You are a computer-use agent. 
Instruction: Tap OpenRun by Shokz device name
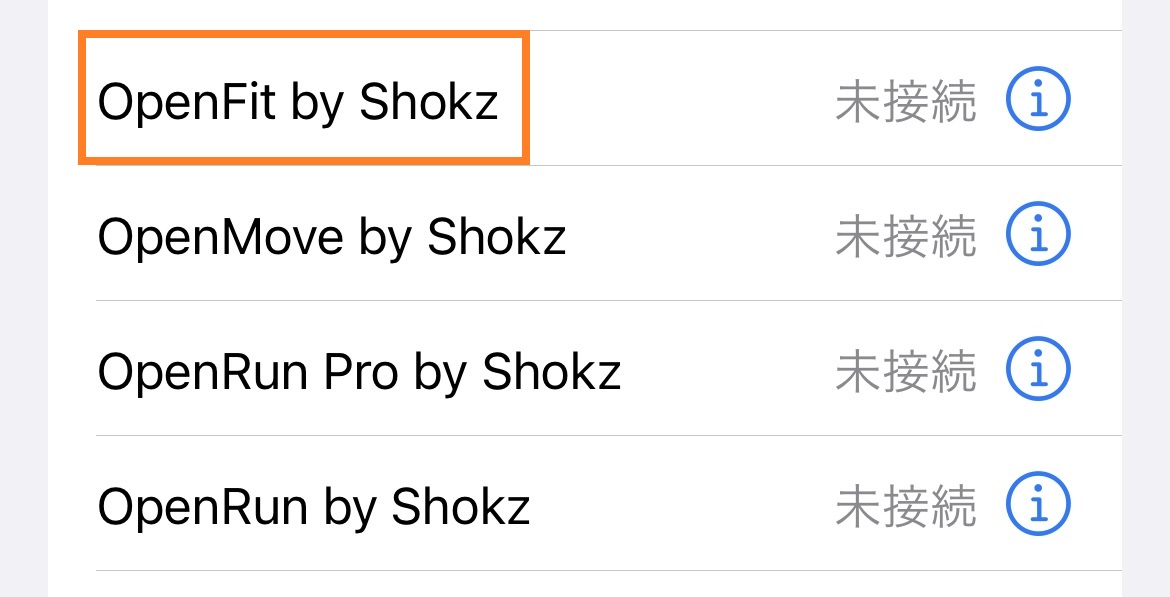[314, 507]
